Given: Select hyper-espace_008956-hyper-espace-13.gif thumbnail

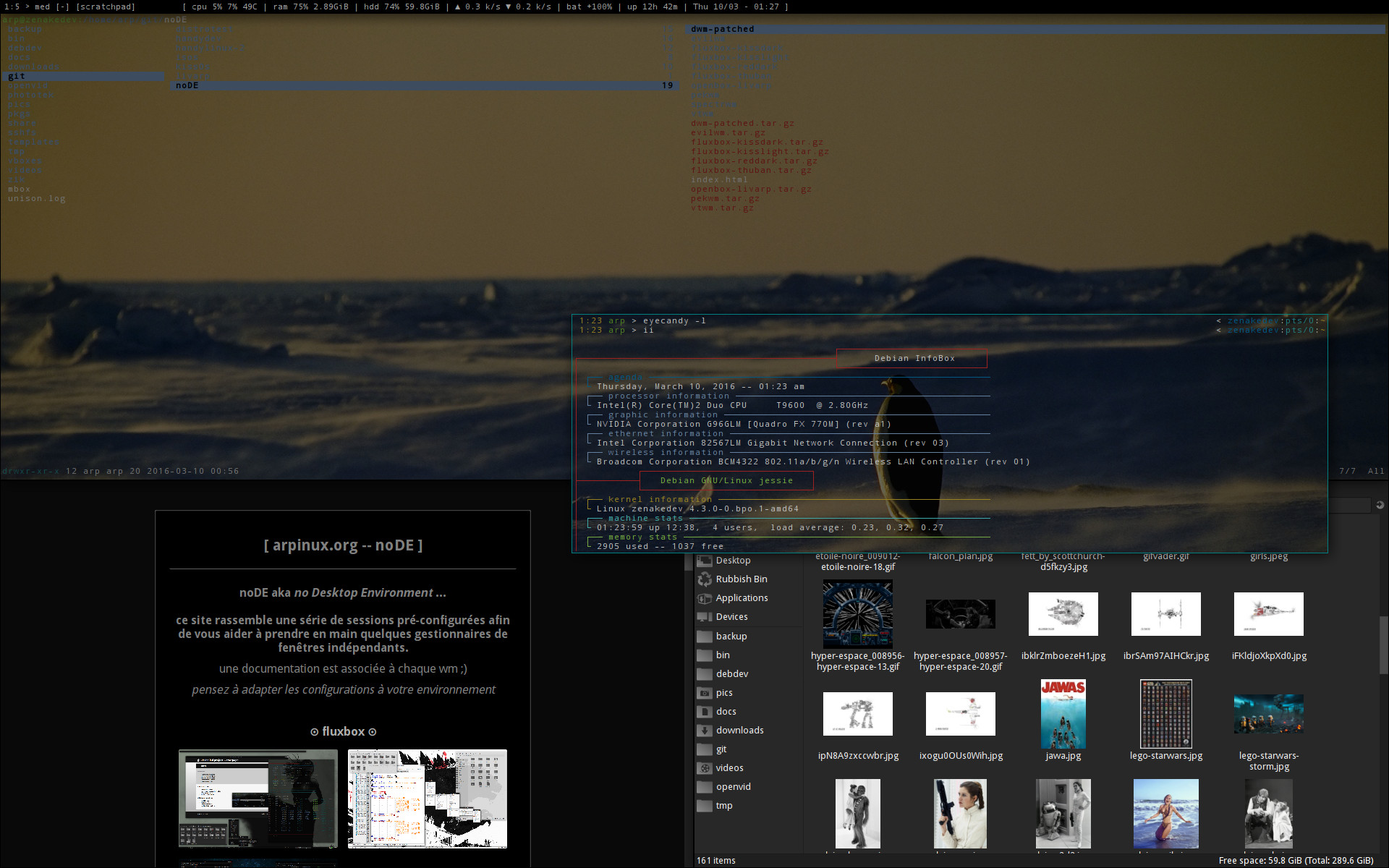Looking at the screenshot, I should coord(858,614).
